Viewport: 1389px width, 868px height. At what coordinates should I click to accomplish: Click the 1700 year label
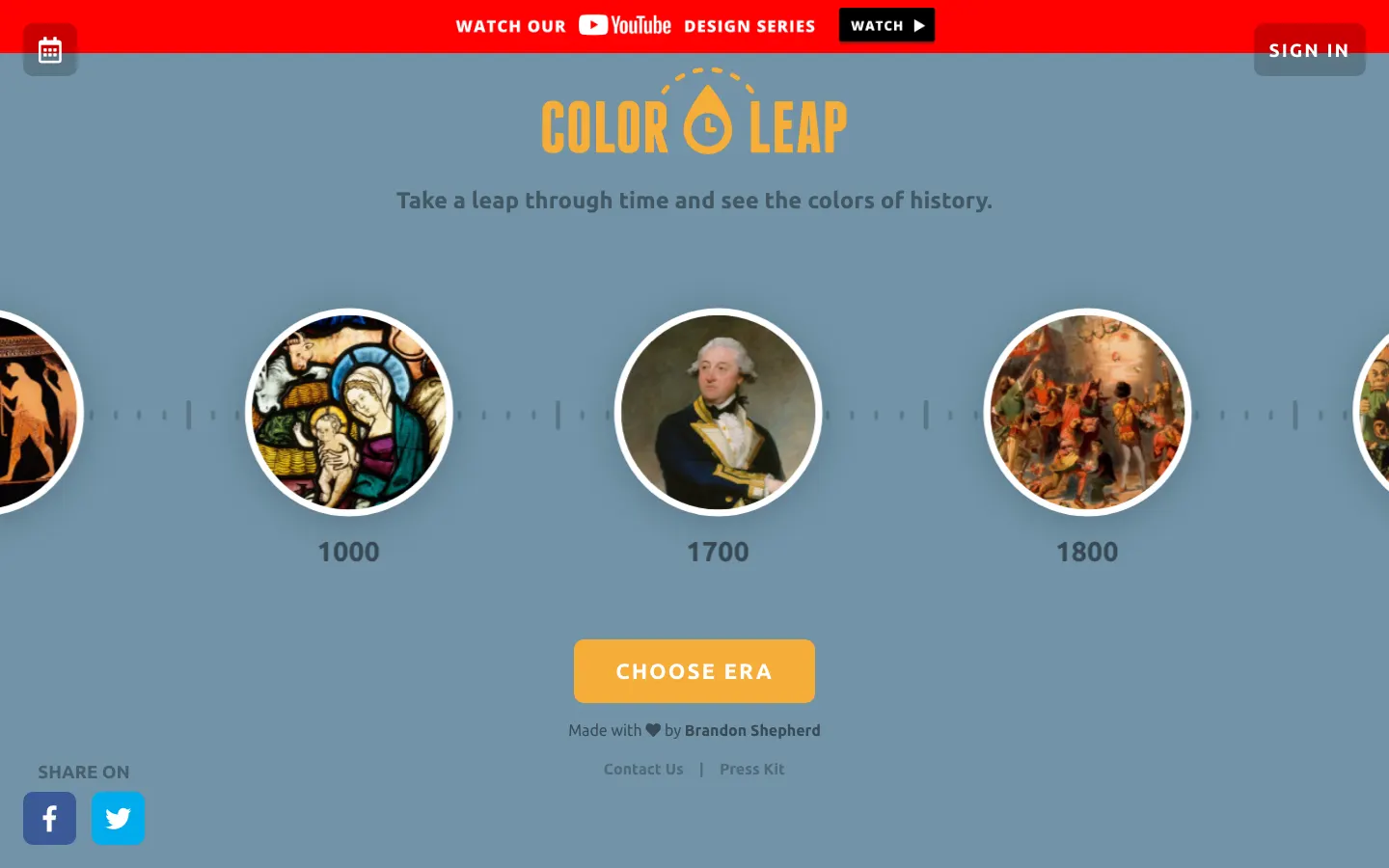click(x=718, y=552)
